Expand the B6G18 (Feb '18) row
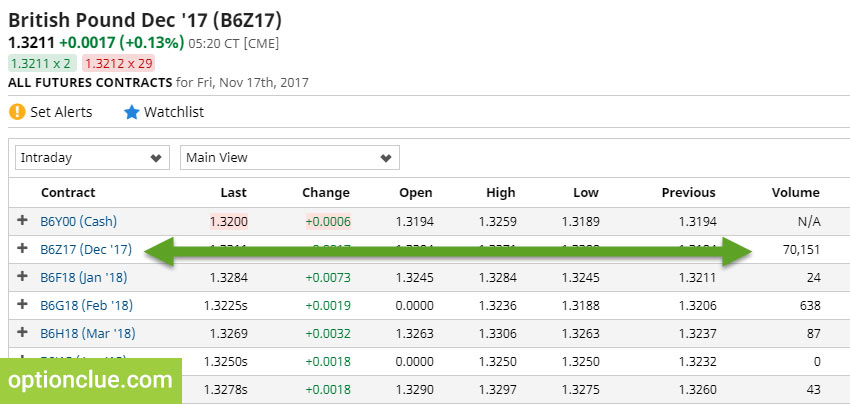850x404 pixels. [x=23, y=305]
